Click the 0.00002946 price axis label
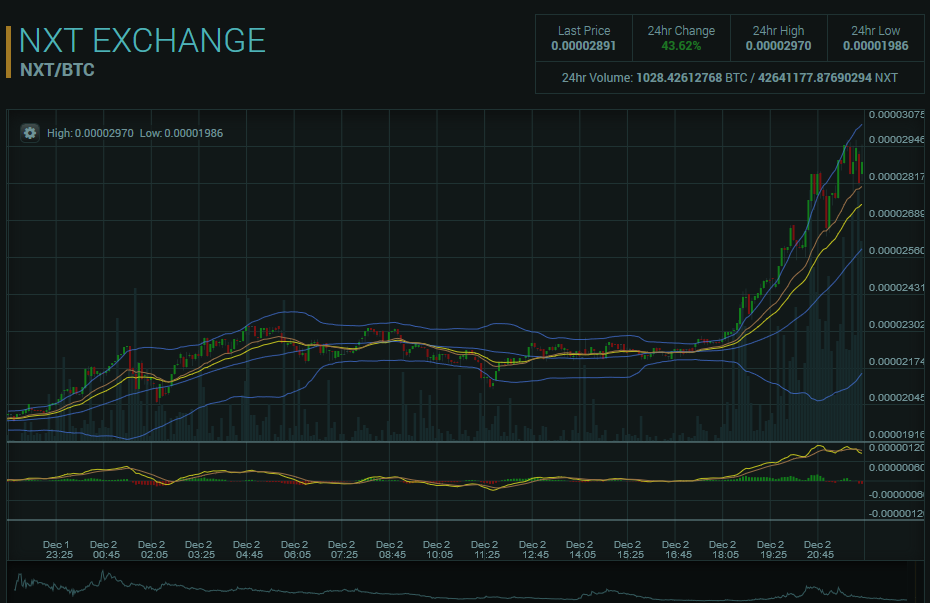Screen dimensions: 930x603 pyautogui.click(x=896, y=140)
